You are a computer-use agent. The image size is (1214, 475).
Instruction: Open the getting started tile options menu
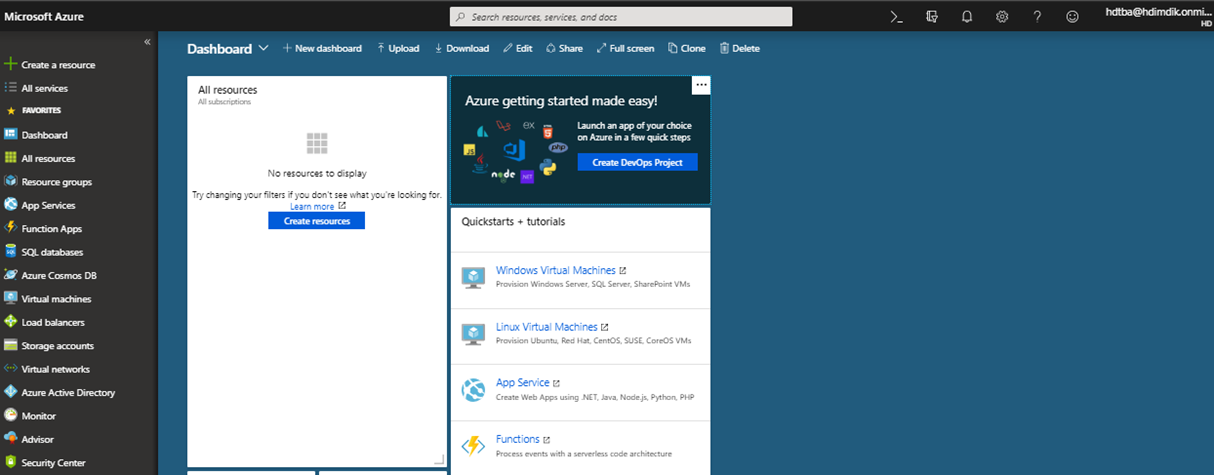coord(701,85)
